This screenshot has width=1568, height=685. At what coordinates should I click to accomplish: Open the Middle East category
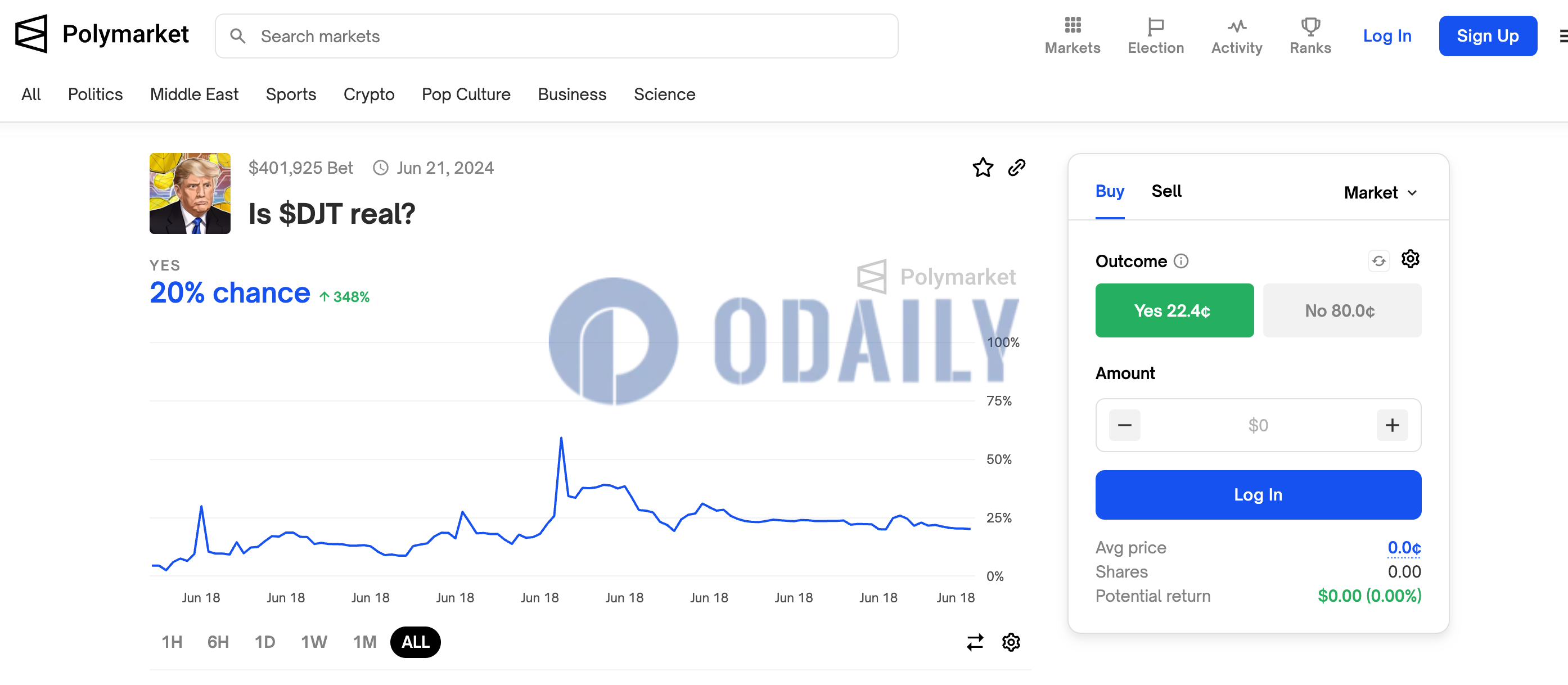tap(194, 94)
